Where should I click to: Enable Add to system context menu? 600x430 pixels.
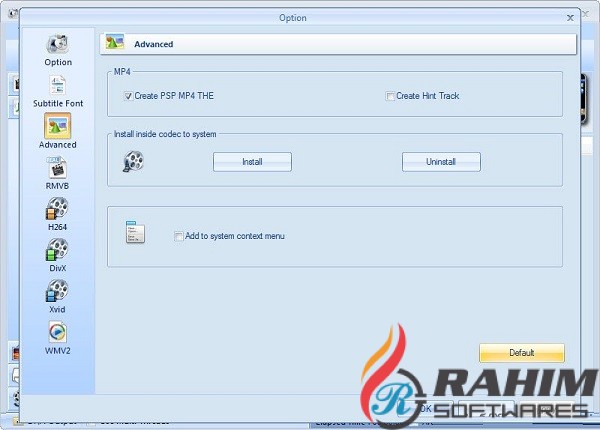point(179,236)
